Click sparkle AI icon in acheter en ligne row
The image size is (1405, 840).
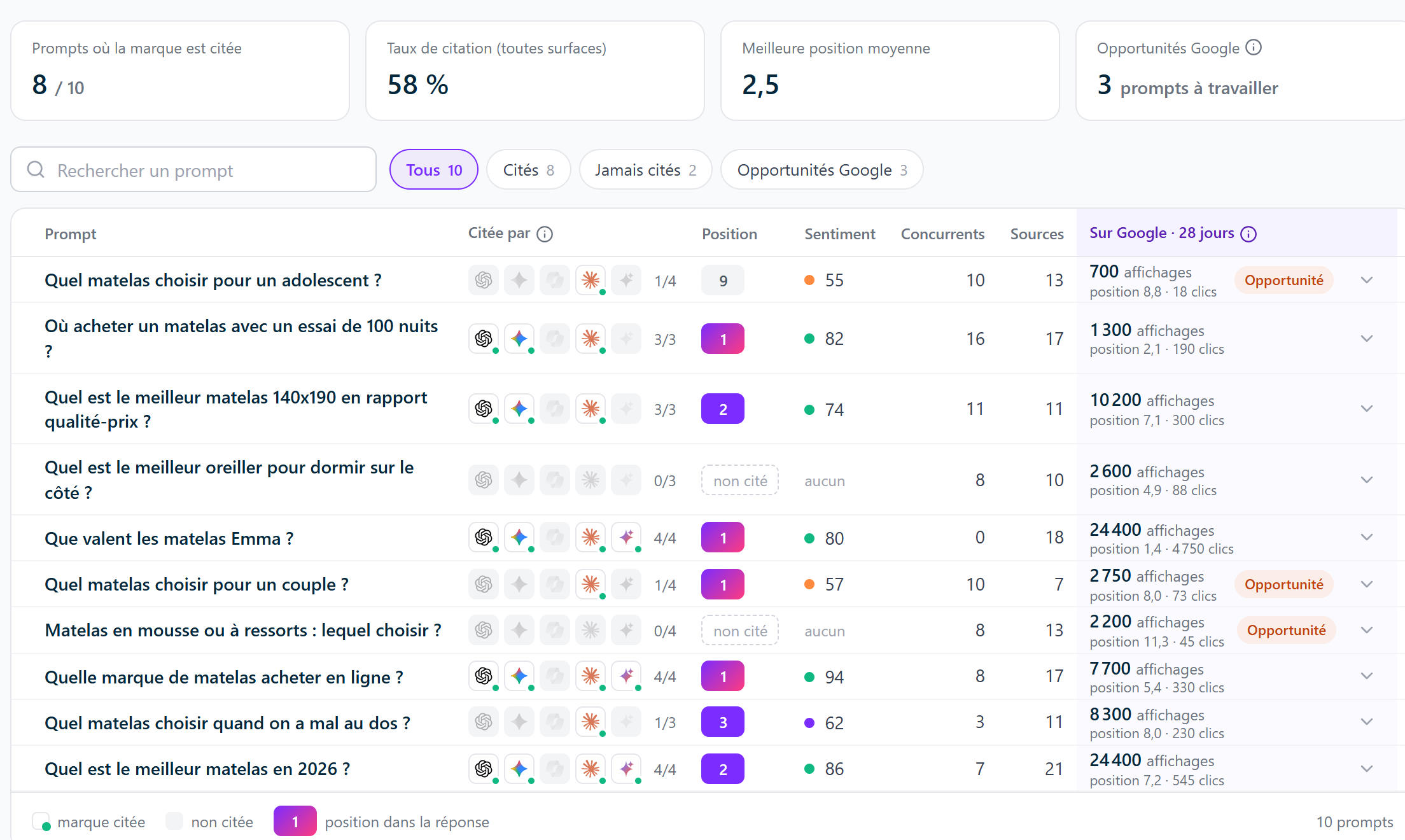(626, 676)
